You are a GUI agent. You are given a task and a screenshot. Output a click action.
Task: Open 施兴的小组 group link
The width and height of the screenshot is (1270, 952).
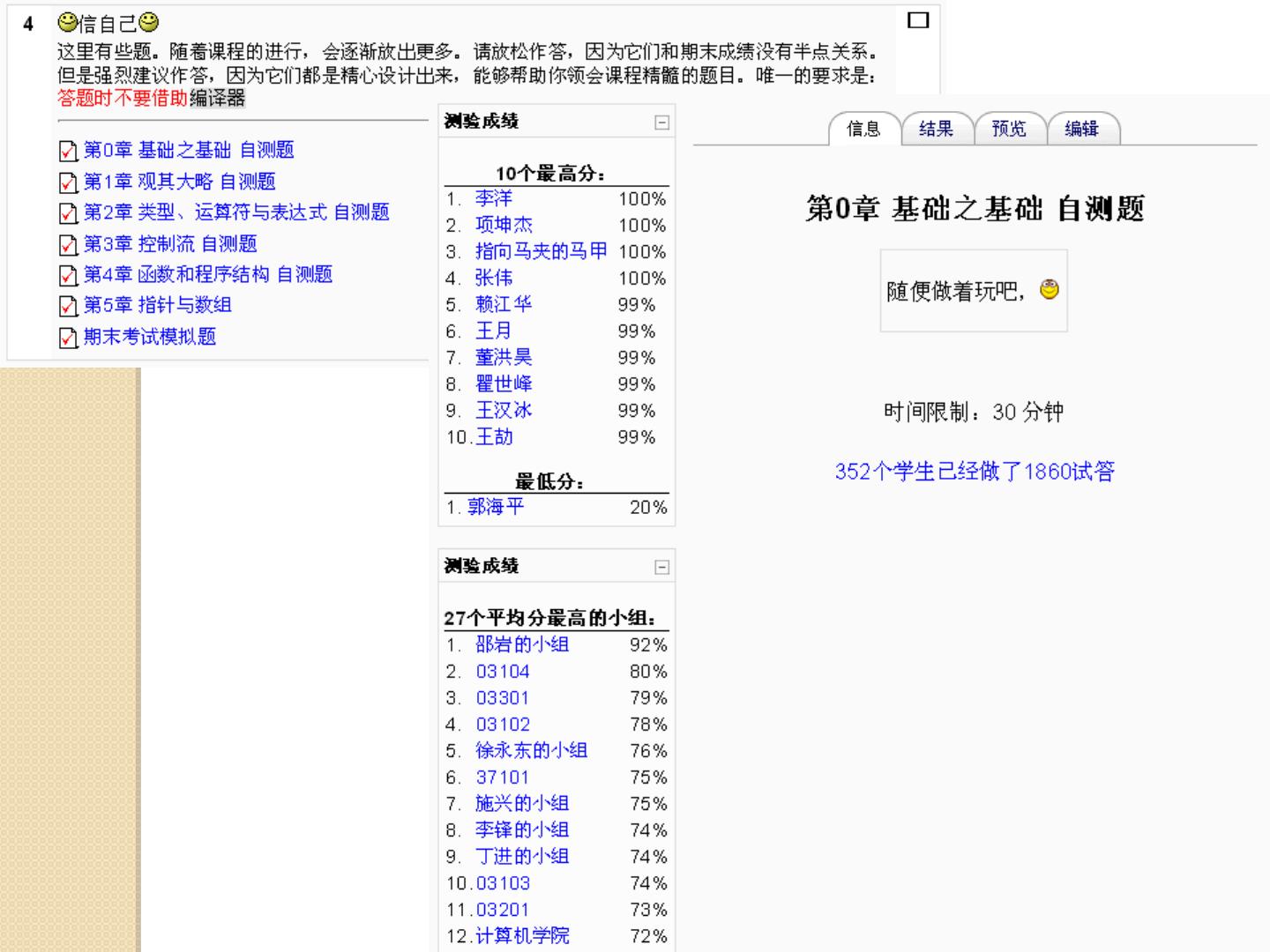pyautogui.click(x=522, y=803)
